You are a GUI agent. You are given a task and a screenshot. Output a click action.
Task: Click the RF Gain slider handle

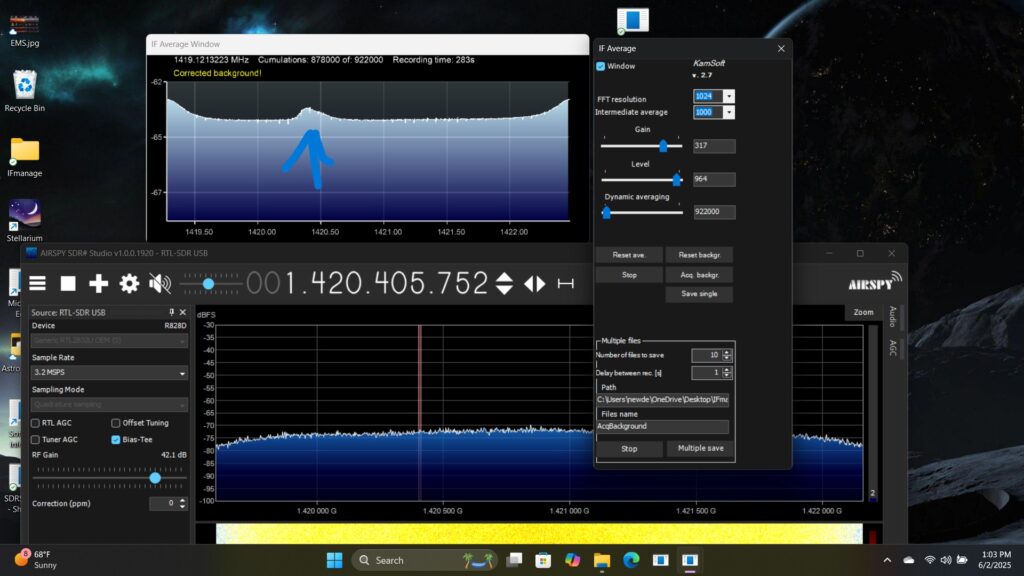point(155,478)
